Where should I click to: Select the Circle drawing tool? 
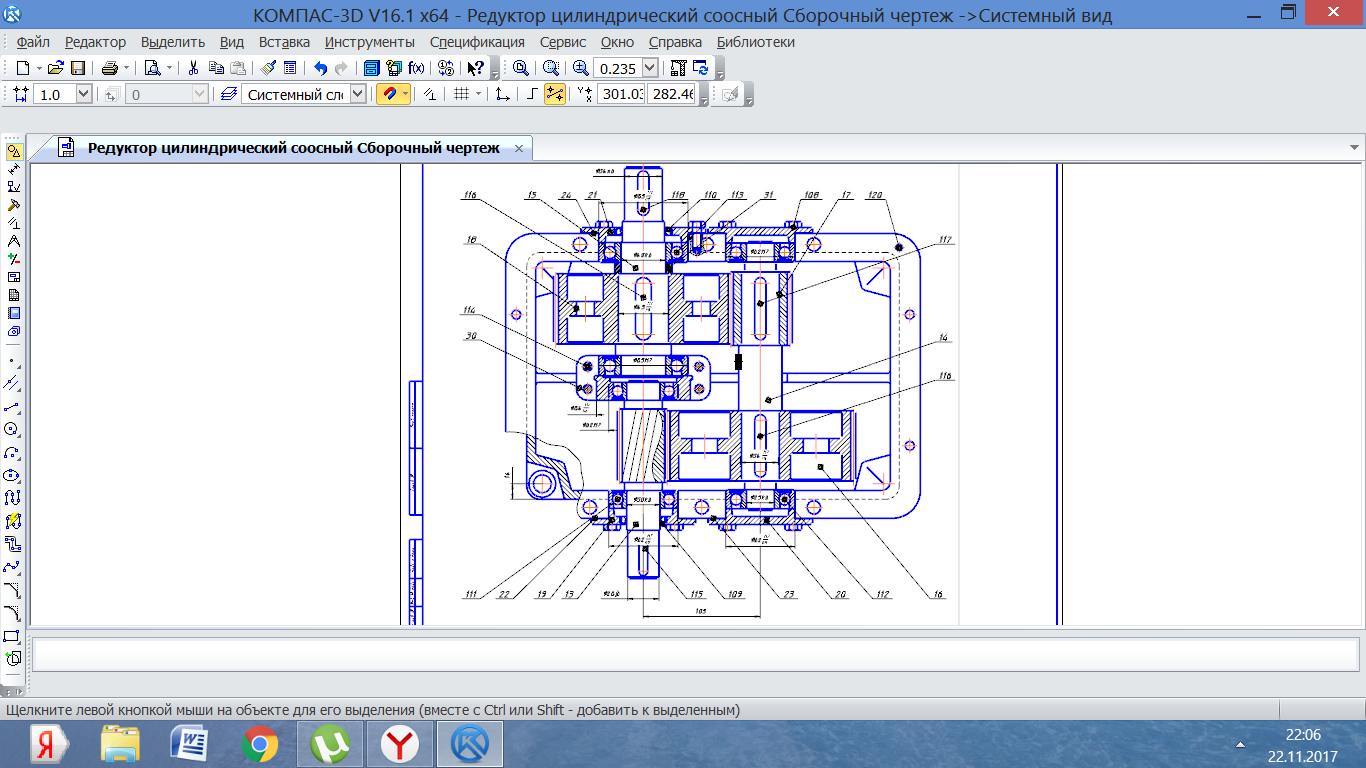tap(13, 429)
